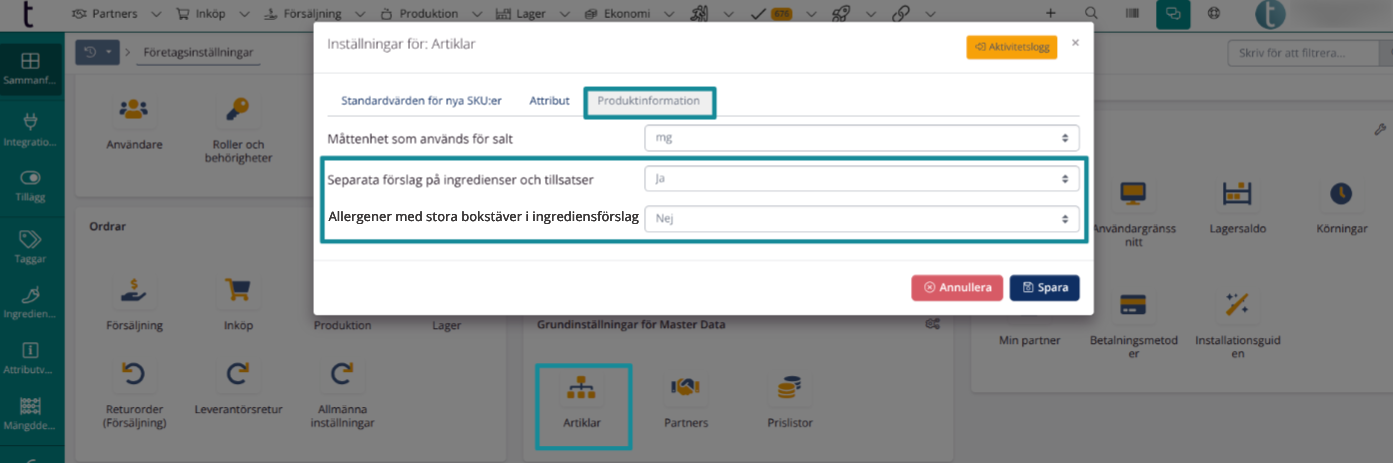1393x463 pixels.
Task: Close the Inställningar för: Artiklar dialog
Action: pos(1076,43)
